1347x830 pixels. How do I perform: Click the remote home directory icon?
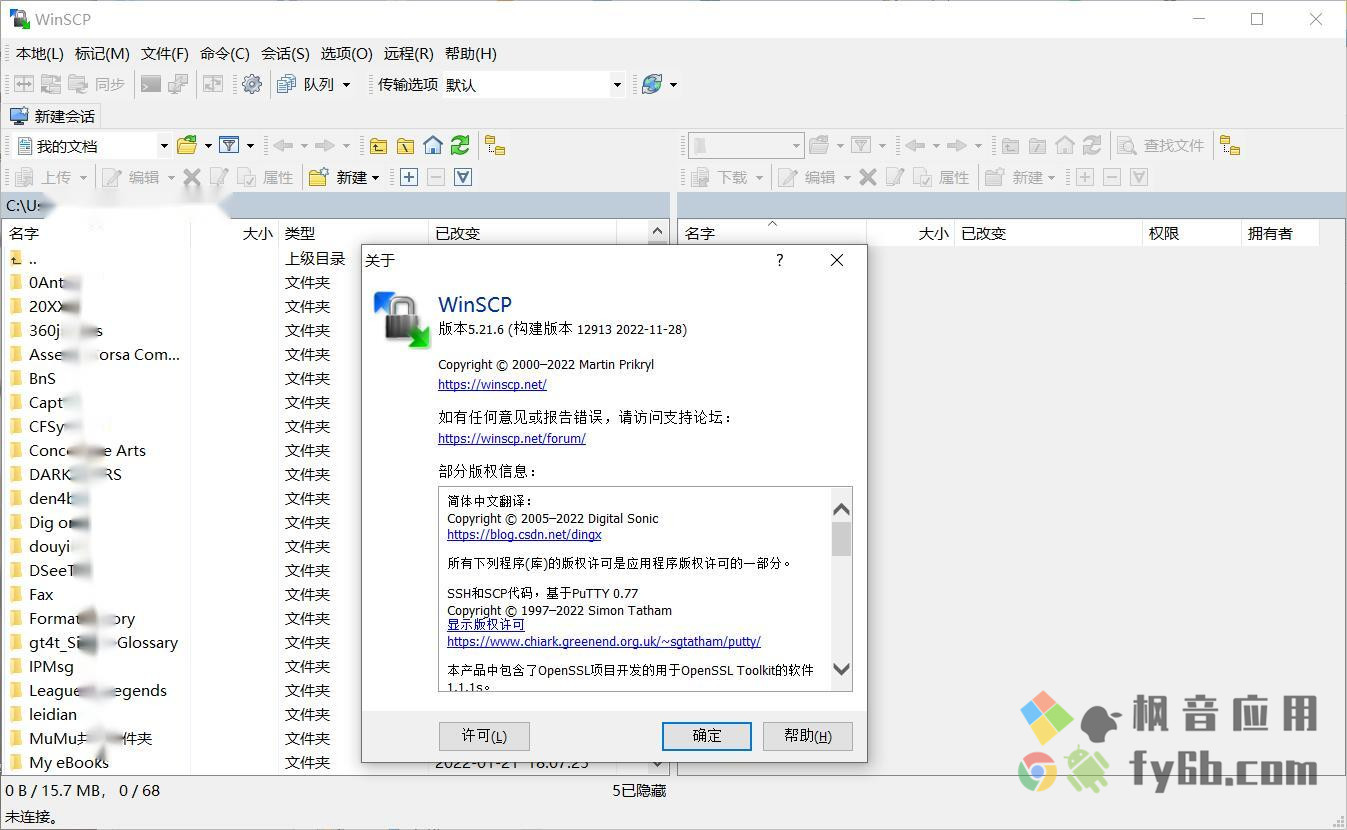pyautogui.click(x=1065, y=146)
